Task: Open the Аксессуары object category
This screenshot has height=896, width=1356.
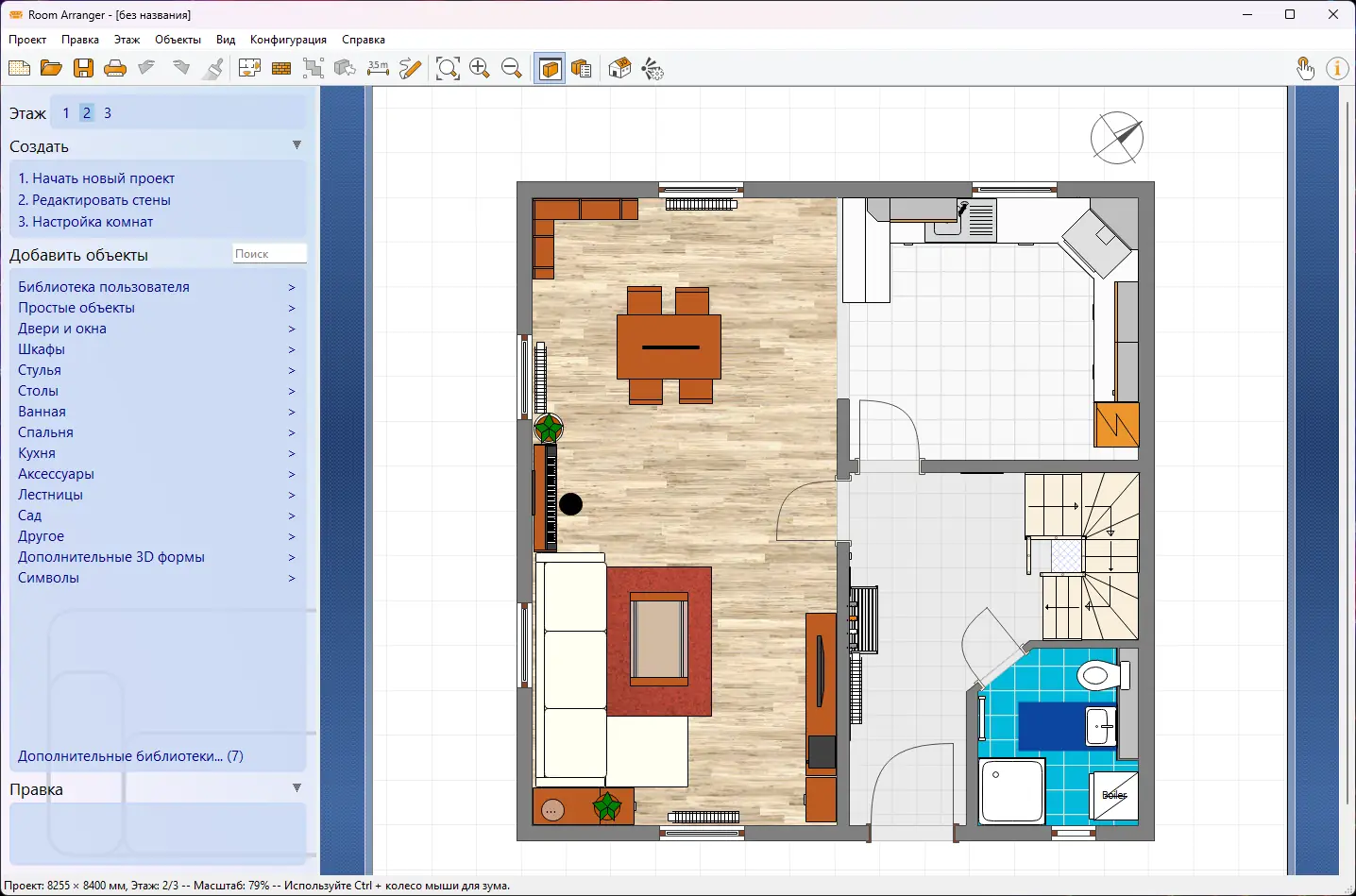Action: click(157, 474)
